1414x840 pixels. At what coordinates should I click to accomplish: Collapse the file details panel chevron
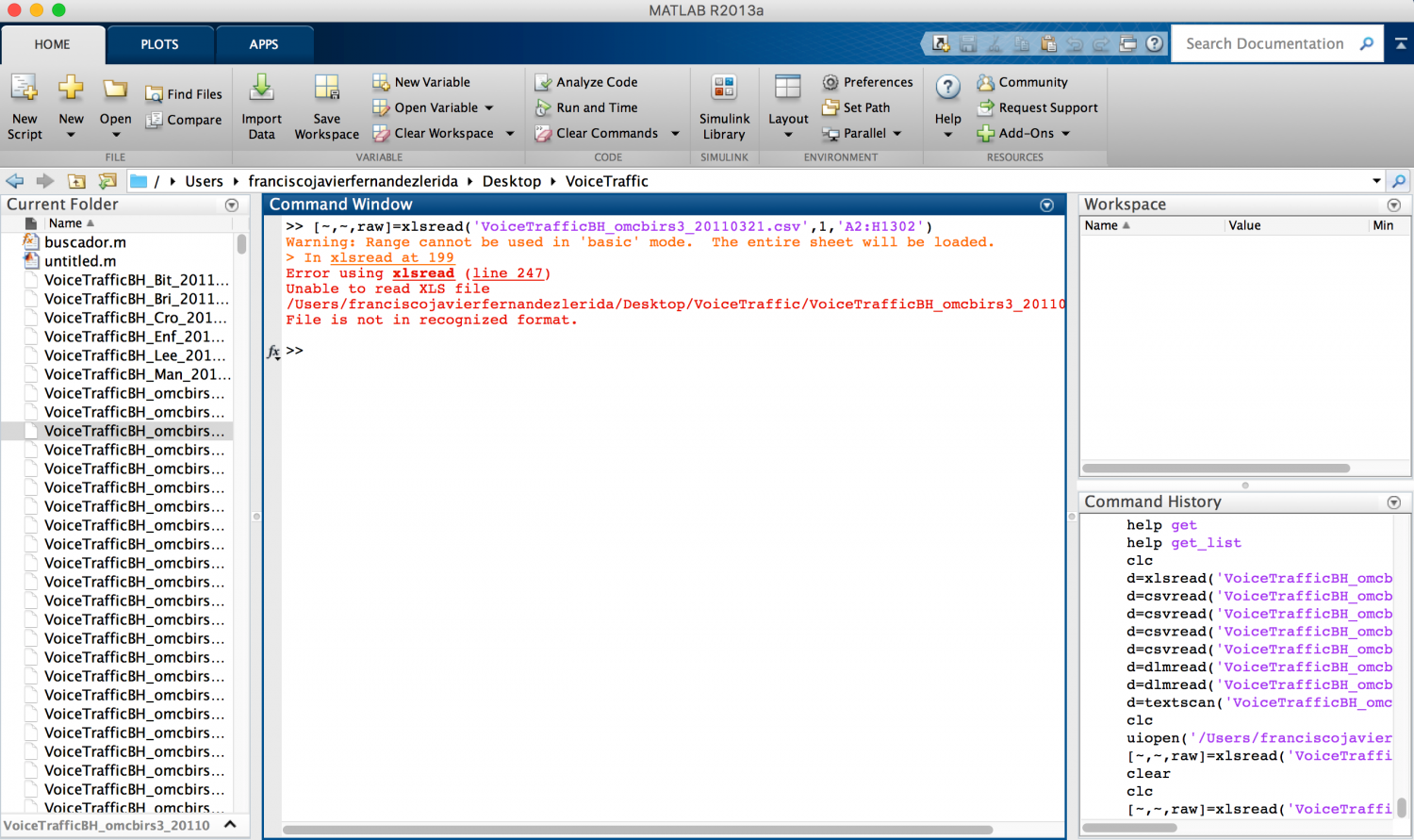230,825
